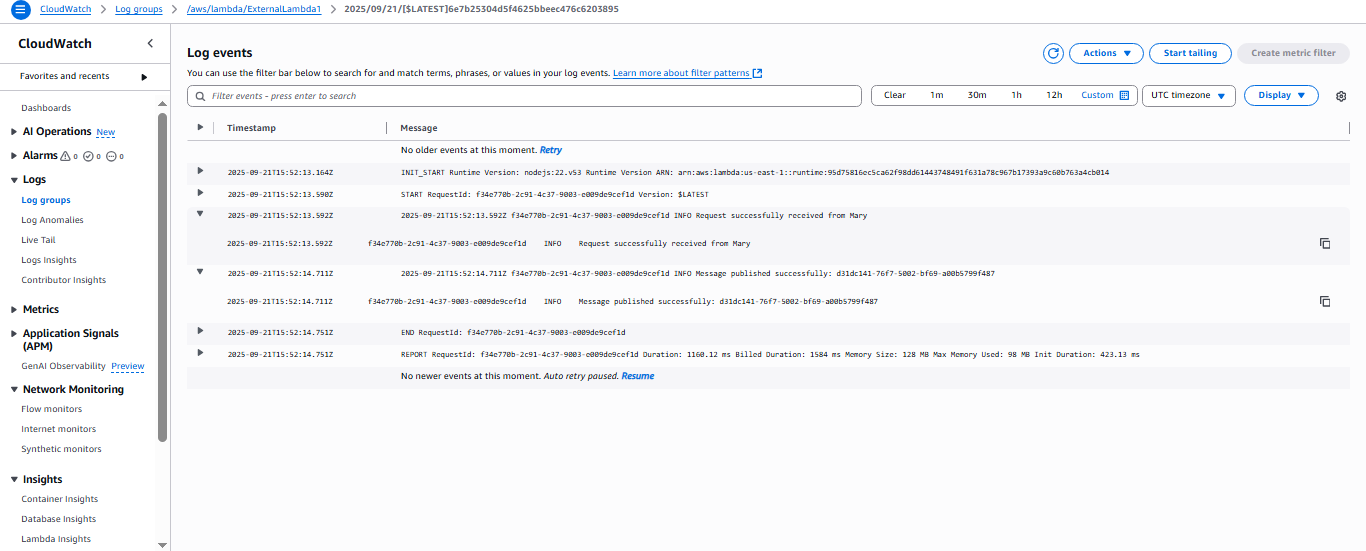Click the Create metric filter button
1366x551 pixels.
coord(1293,53)
